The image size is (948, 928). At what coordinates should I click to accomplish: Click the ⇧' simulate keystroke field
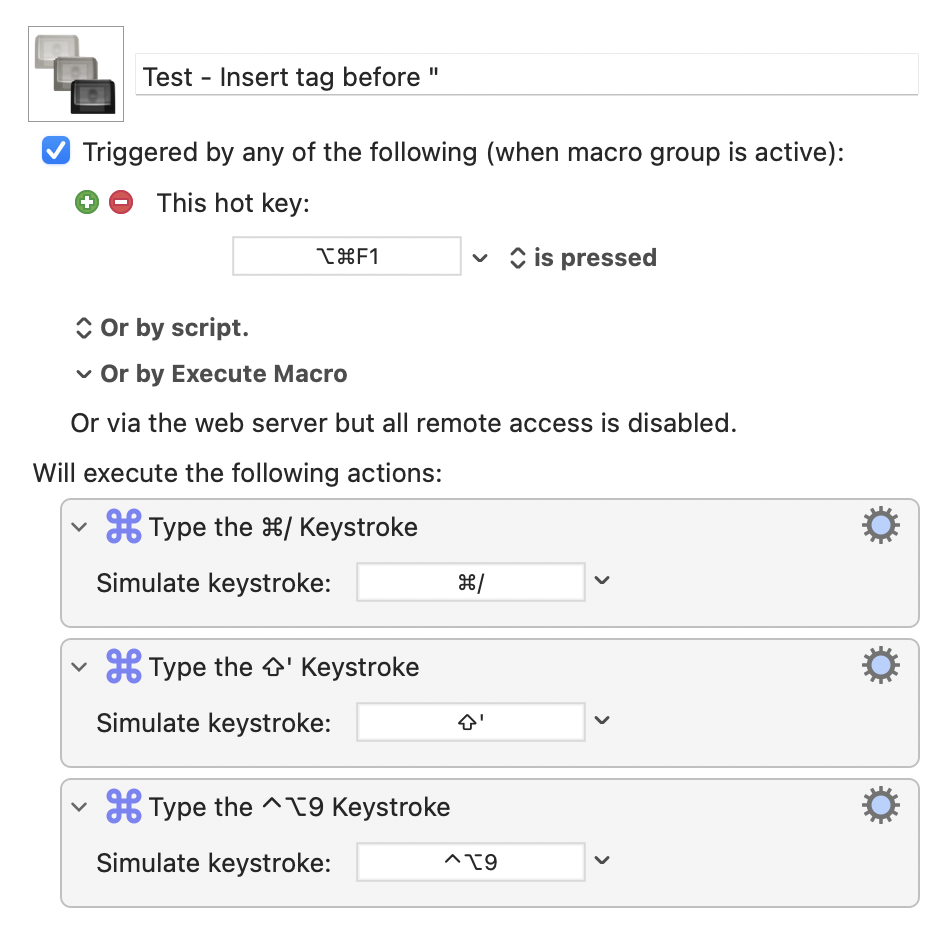[471, 722]
